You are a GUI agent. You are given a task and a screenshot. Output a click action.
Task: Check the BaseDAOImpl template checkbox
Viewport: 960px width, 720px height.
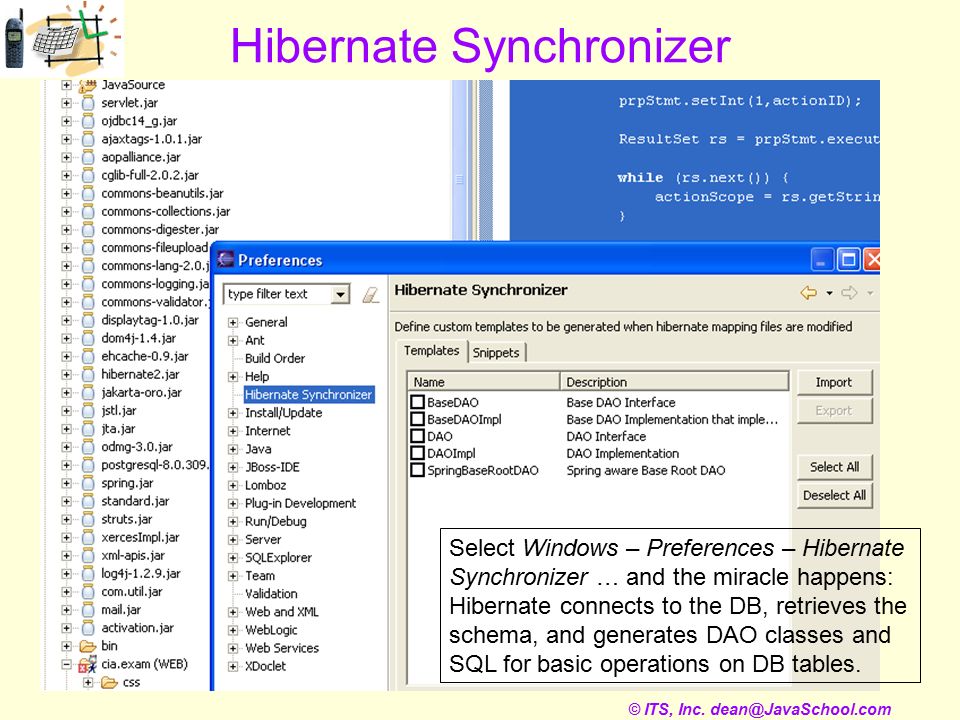(x=418, y=419)
